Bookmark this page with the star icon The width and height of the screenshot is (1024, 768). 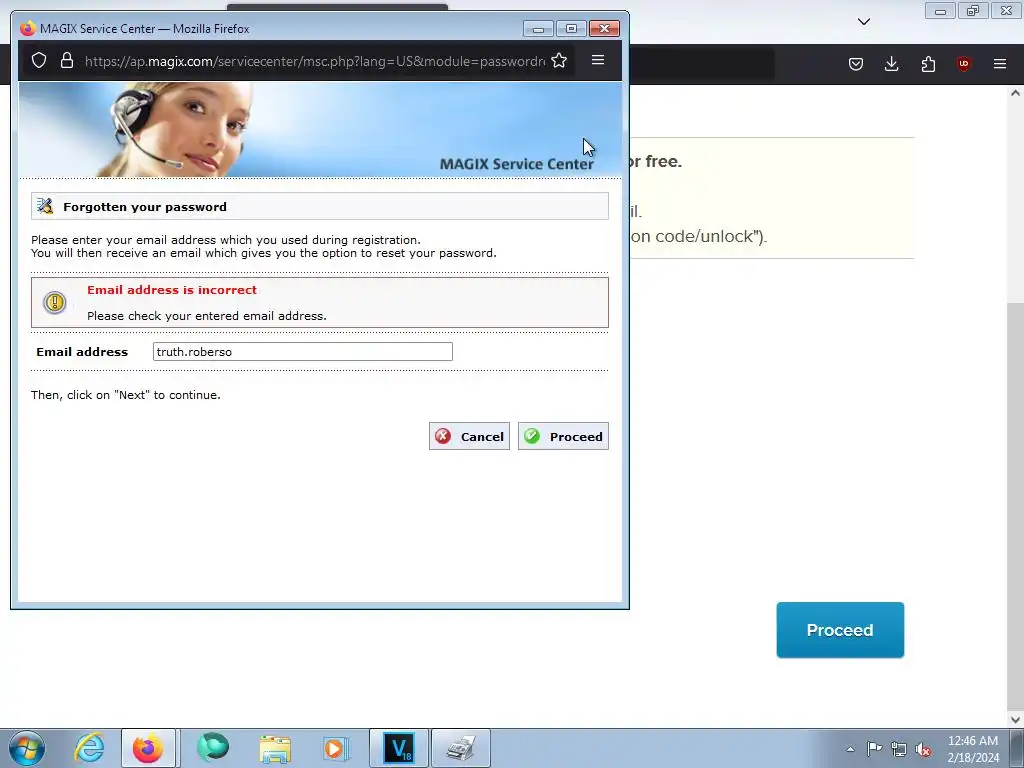(559, 61)
